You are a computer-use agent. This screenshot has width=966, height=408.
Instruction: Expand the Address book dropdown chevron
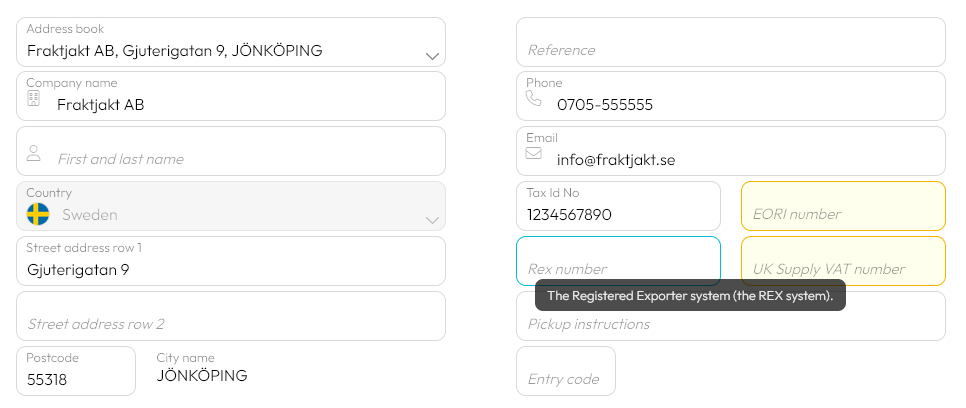432,56
